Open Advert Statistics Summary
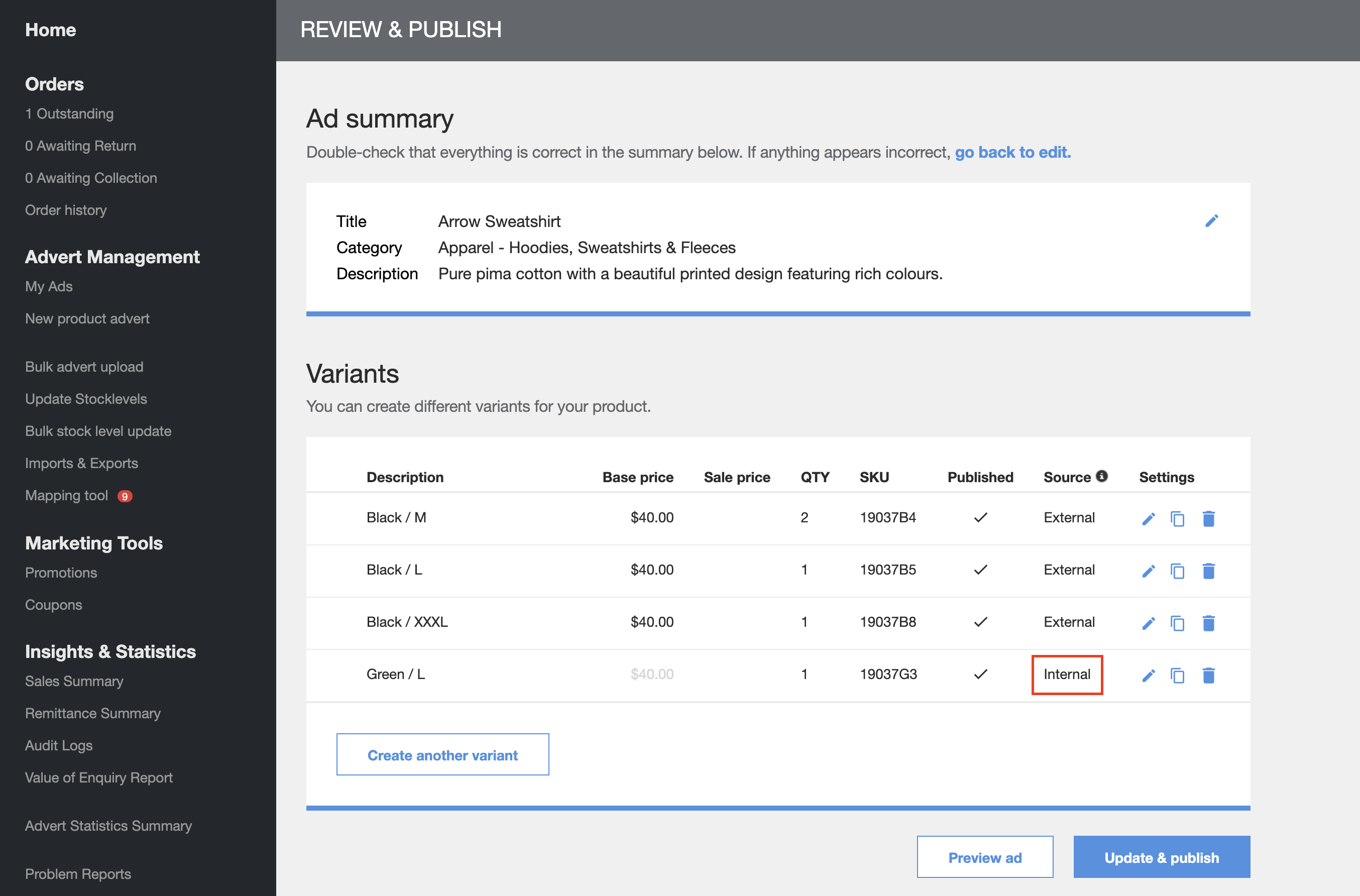 point(108,826)
